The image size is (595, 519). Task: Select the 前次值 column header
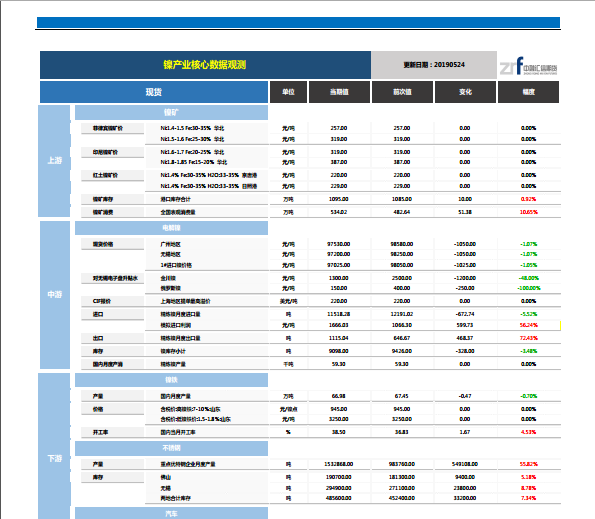(402, 92)
